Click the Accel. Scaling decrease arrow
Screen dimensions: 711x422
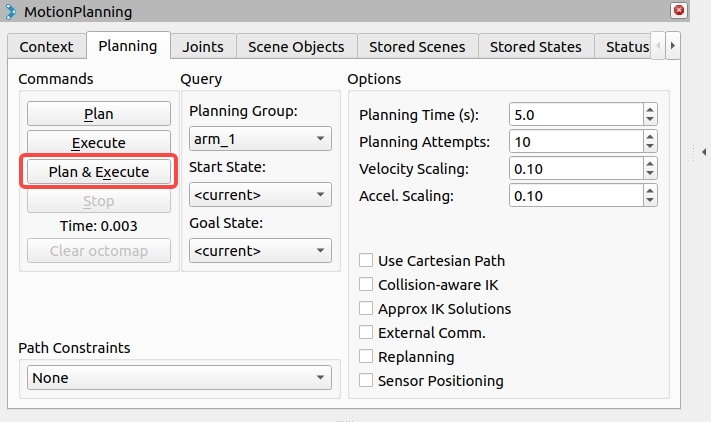650,200
